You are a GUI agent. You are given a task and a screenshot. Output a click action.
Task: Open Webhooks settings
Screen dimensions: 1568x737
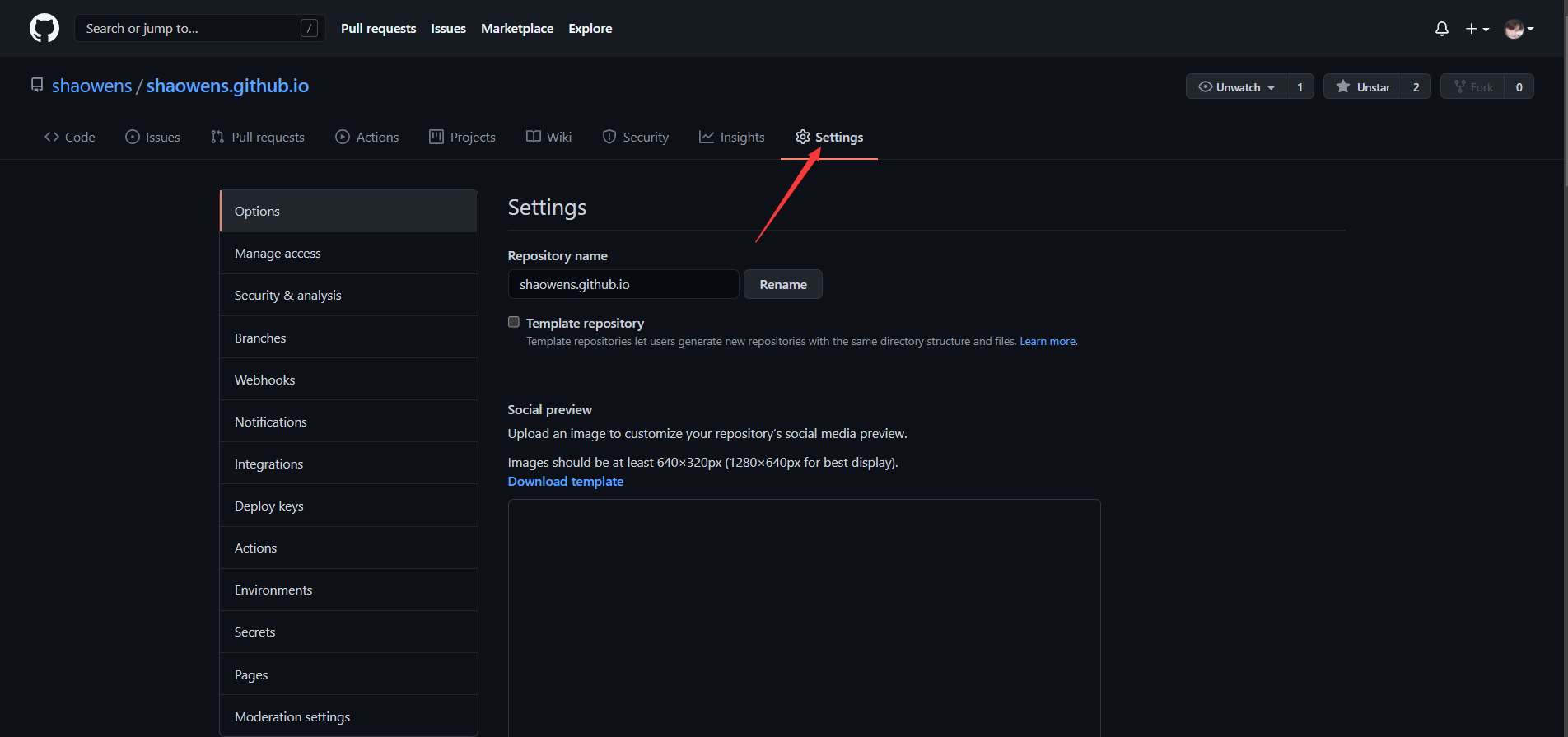click(x=348, y=380)
